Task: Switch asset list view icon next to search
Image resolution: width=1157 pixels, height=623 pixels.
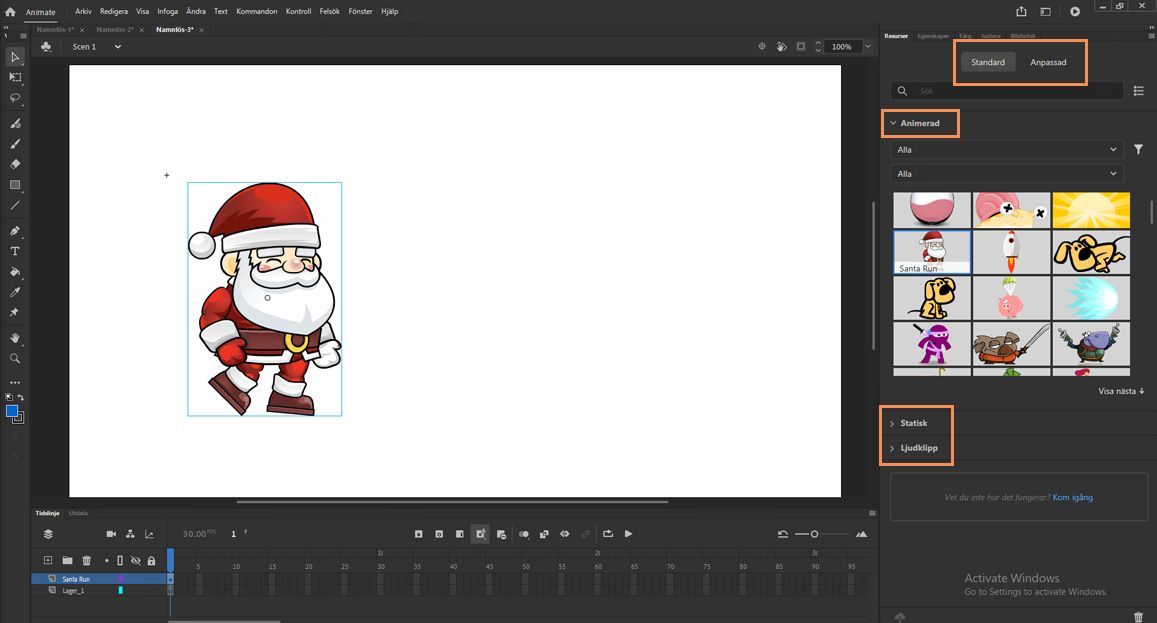Action: tap(1139, 91)
